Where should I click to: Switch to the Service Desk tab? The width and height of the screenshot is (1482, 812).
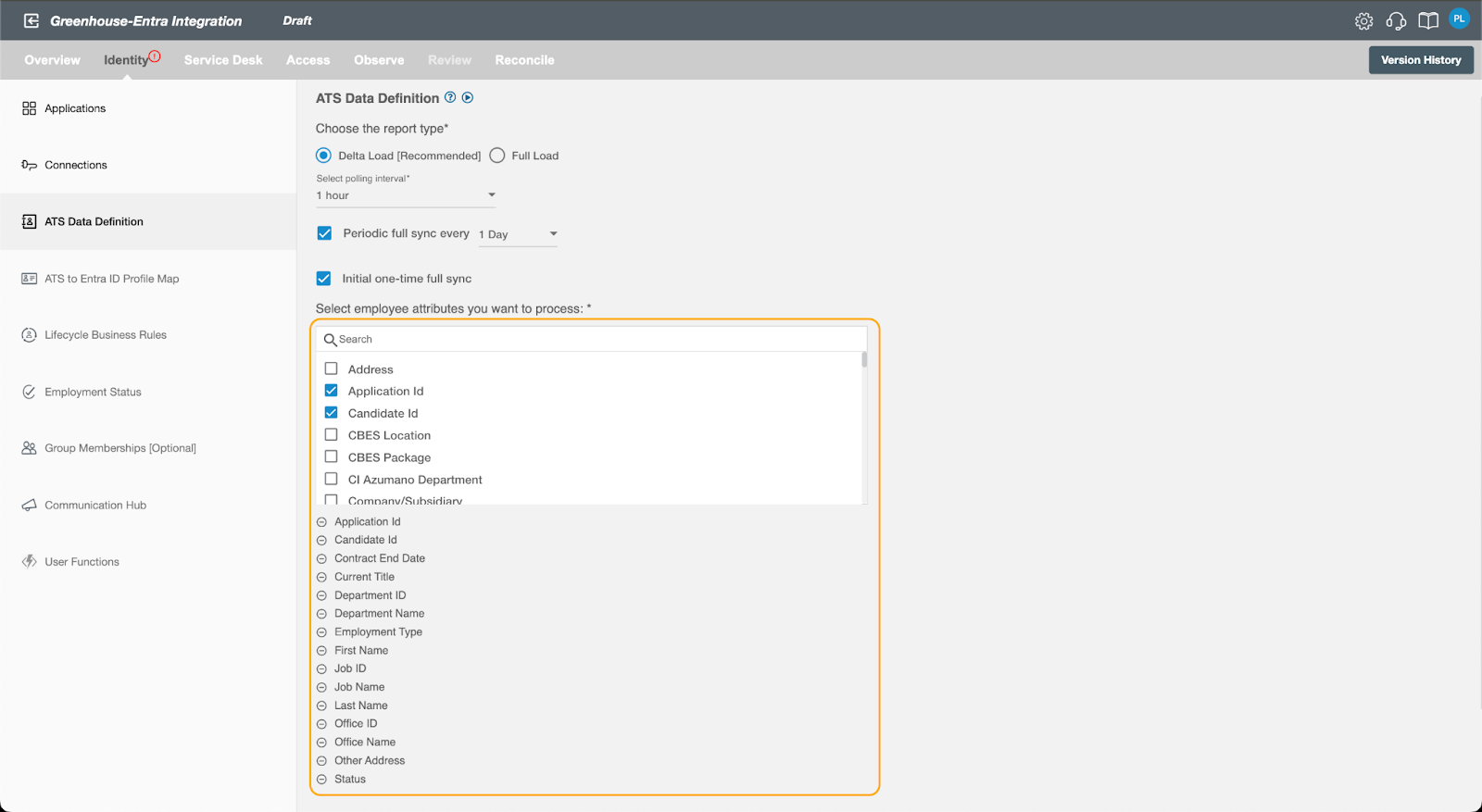223,60
